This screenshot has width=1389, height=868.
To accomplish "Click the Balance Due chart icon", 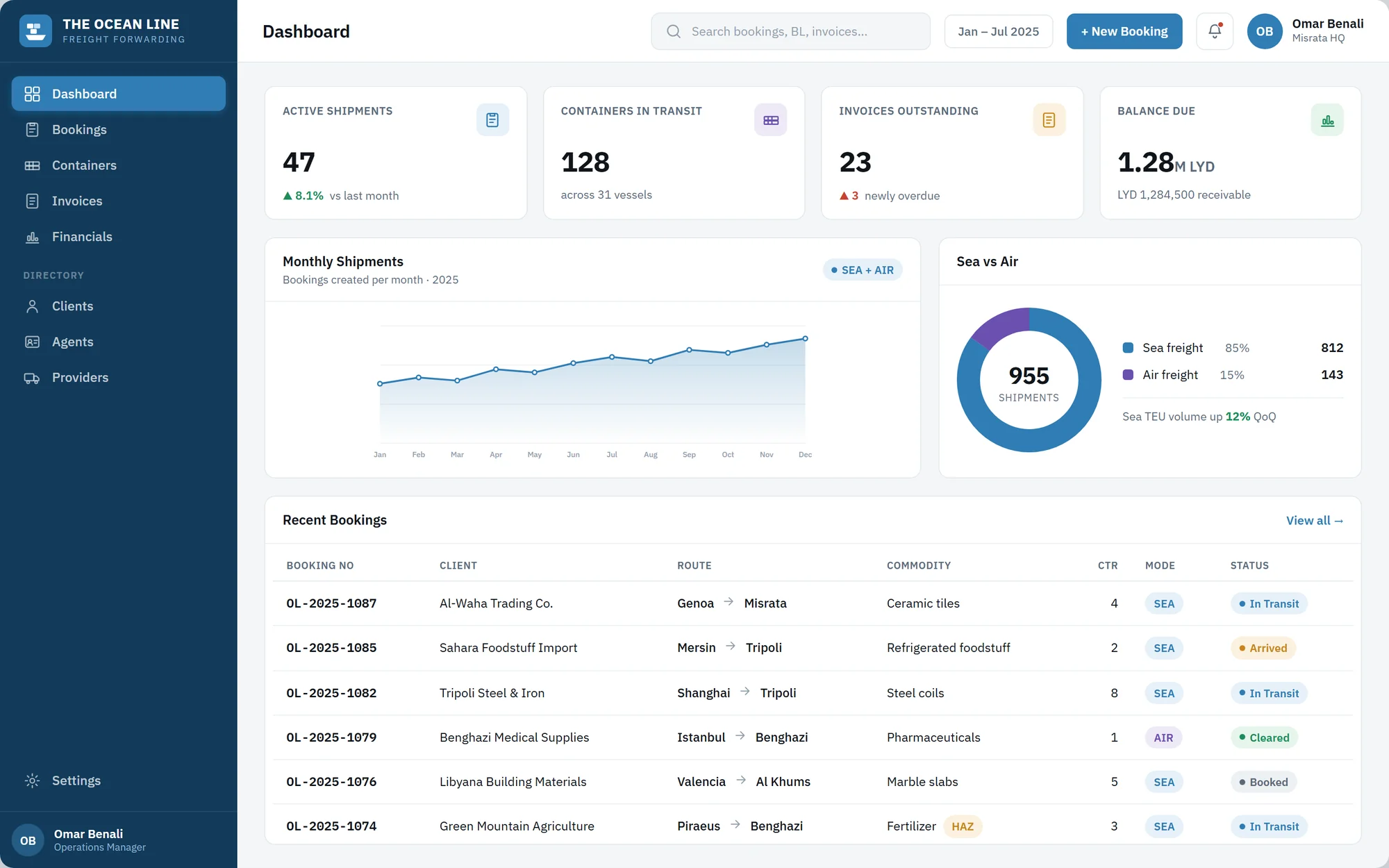I will 1327,120.
